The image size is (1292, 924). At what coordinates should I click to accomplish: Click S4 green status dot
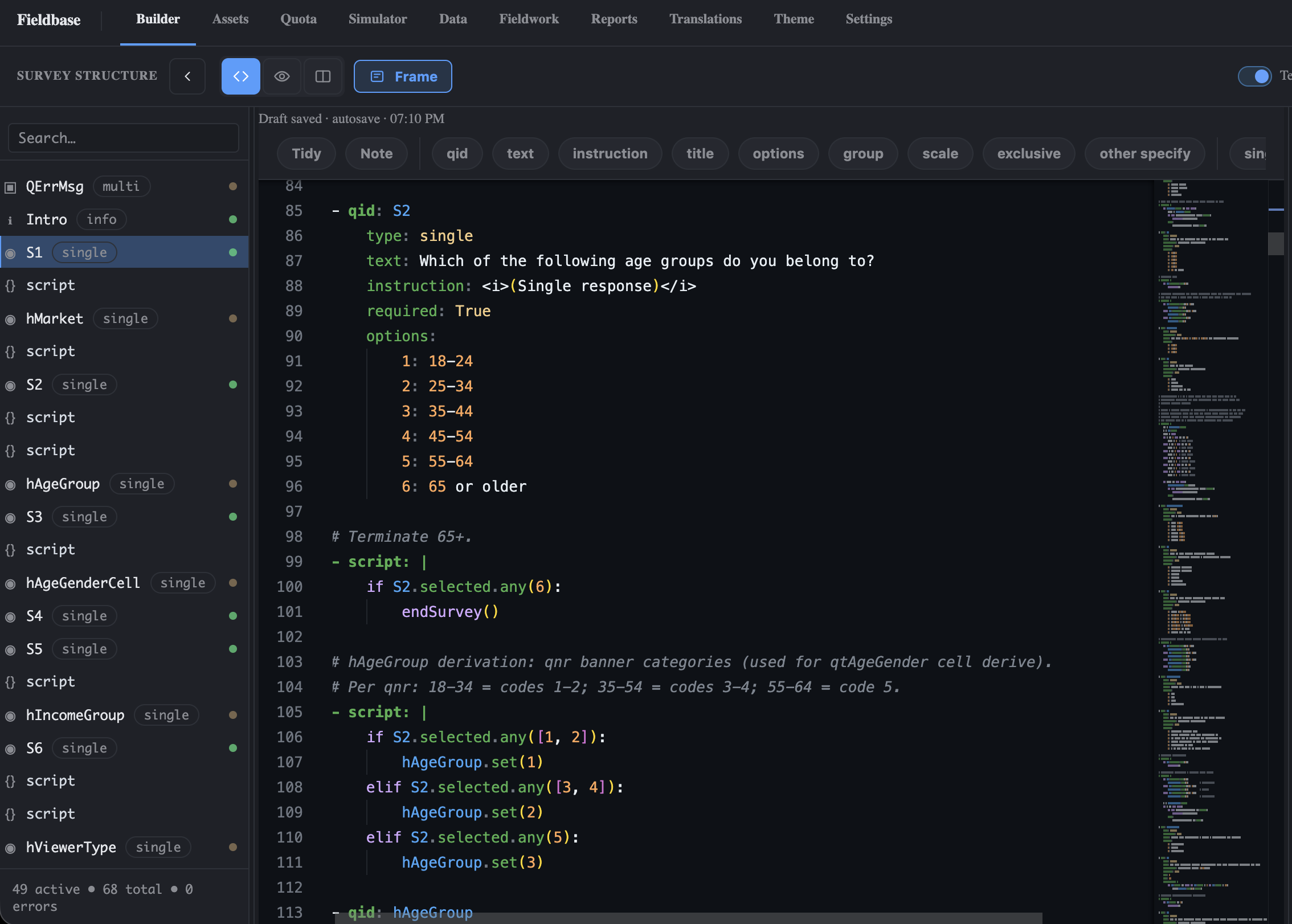233,616
